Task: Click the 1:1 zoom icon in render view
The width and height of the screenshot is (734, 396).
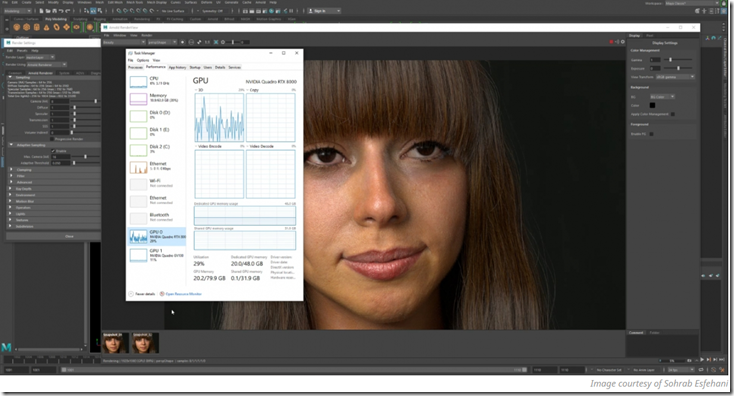Action: [207, 42]
